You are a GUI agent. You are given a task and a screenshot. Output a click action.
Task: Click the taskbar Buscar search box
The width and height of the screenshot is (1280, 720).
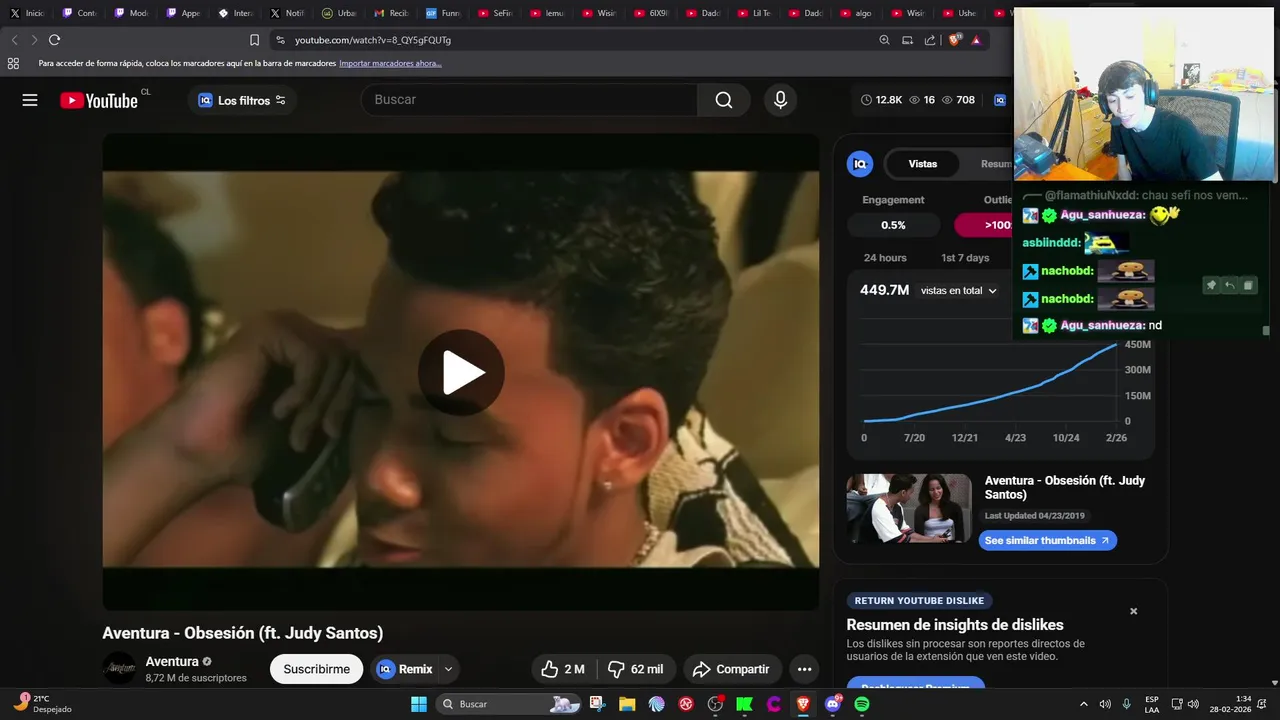click(x=510, y=704)
